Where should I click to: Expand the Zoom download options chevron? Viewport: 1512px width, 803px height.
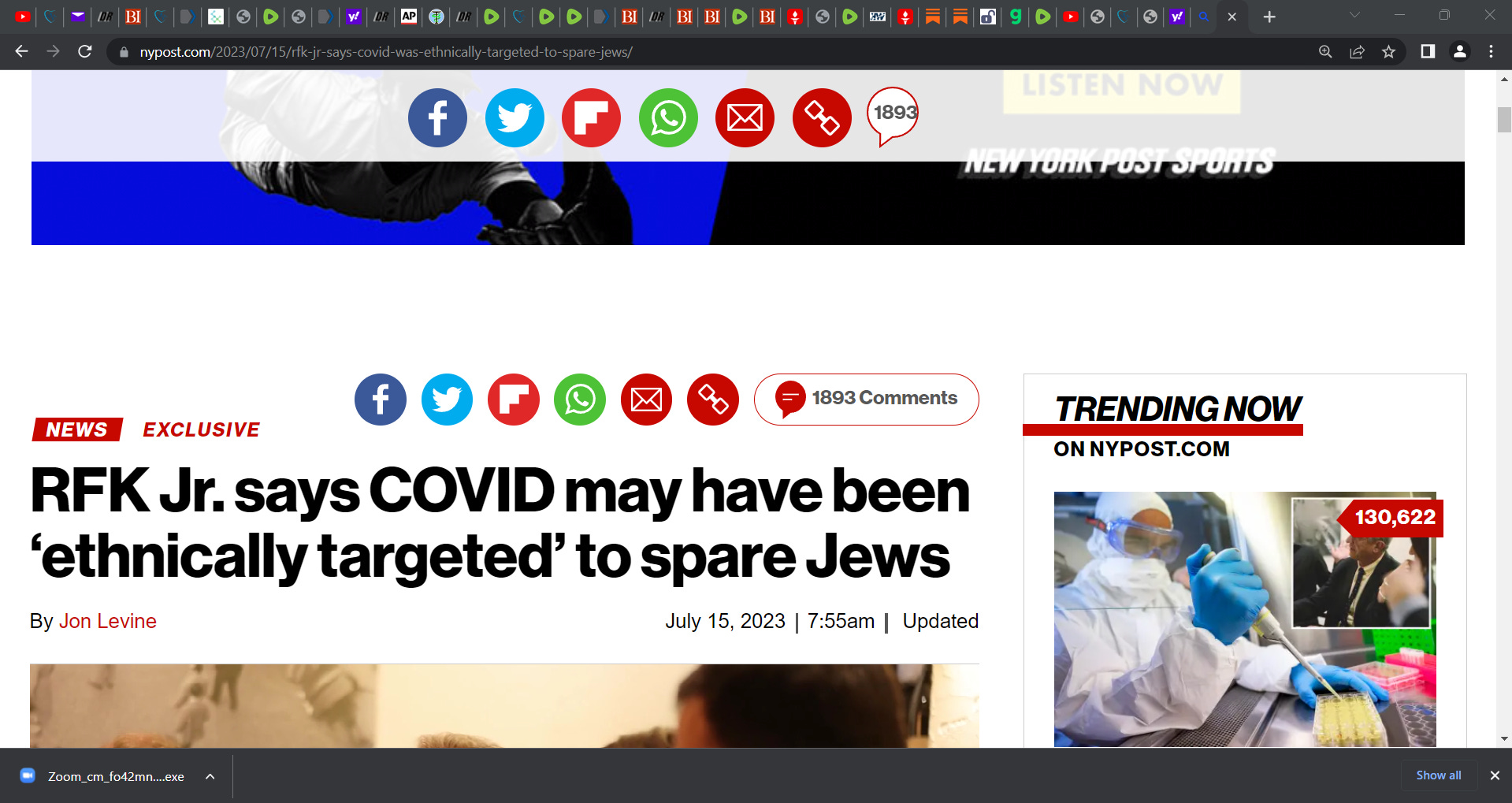pyautogui.click(x=210, y=776)
